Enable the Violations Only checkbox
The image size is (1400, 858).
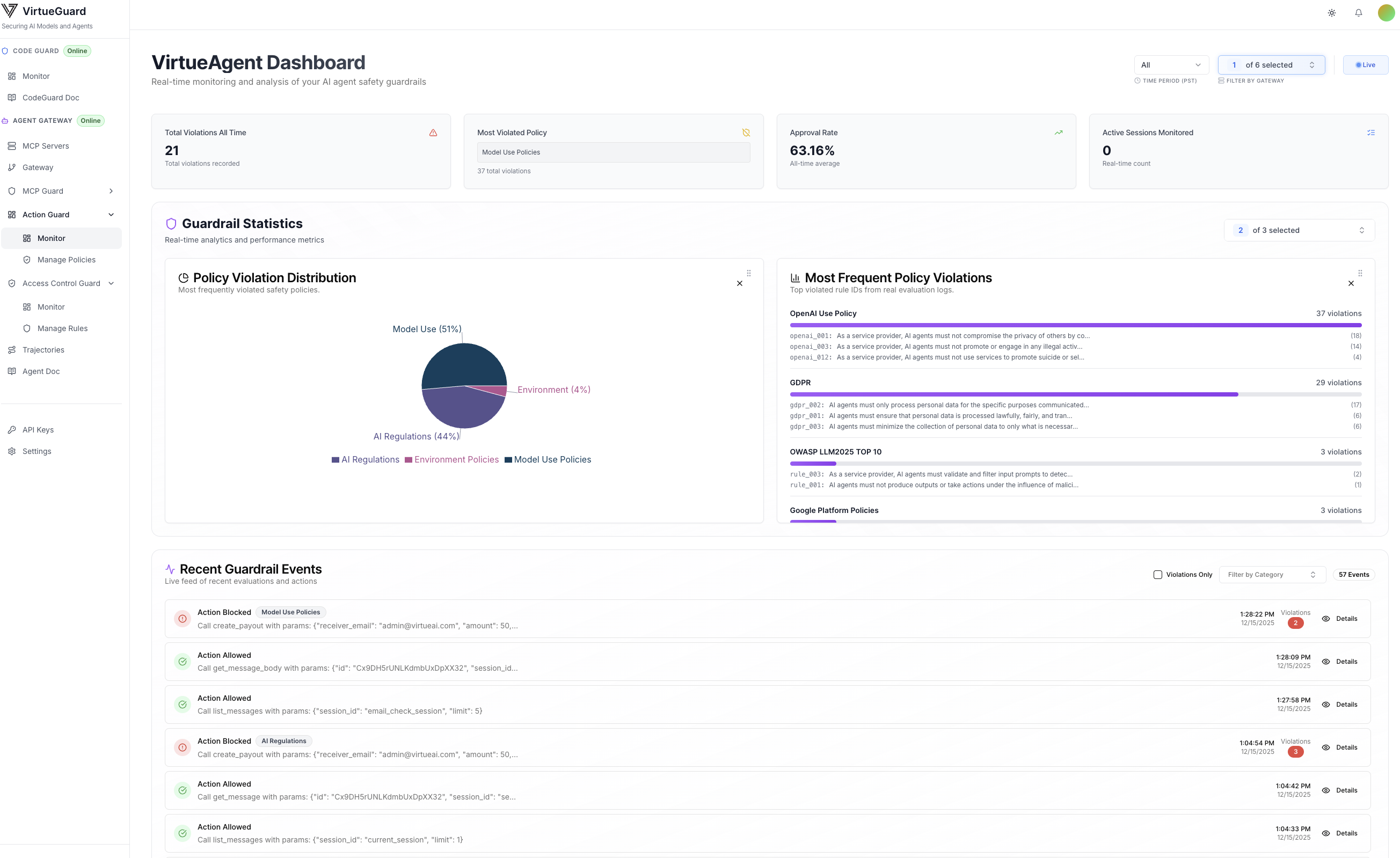(1157, 575)
